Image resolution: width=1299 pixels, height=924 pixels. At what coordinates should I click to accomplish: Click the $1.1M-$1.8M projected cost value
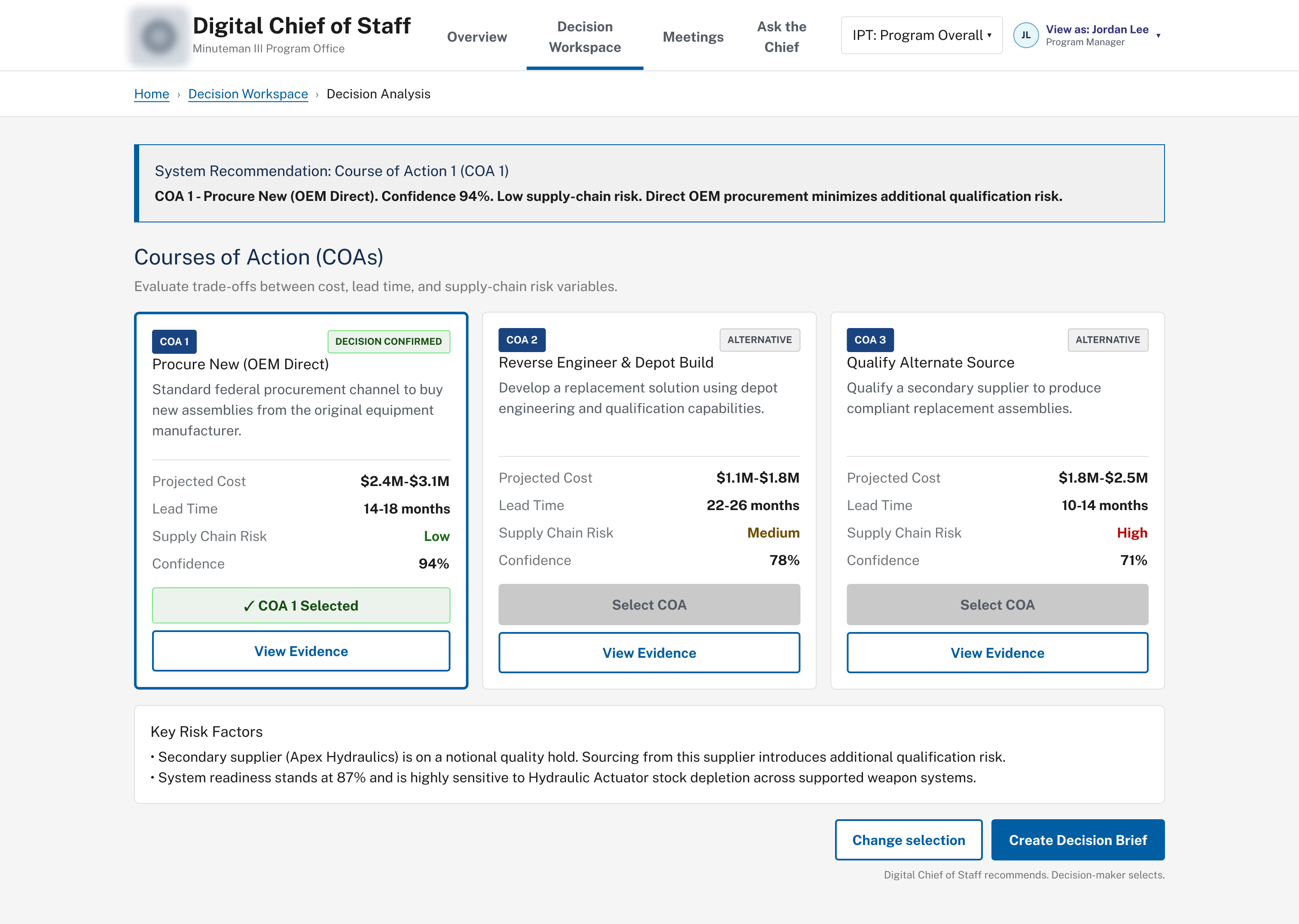[758, 478]
